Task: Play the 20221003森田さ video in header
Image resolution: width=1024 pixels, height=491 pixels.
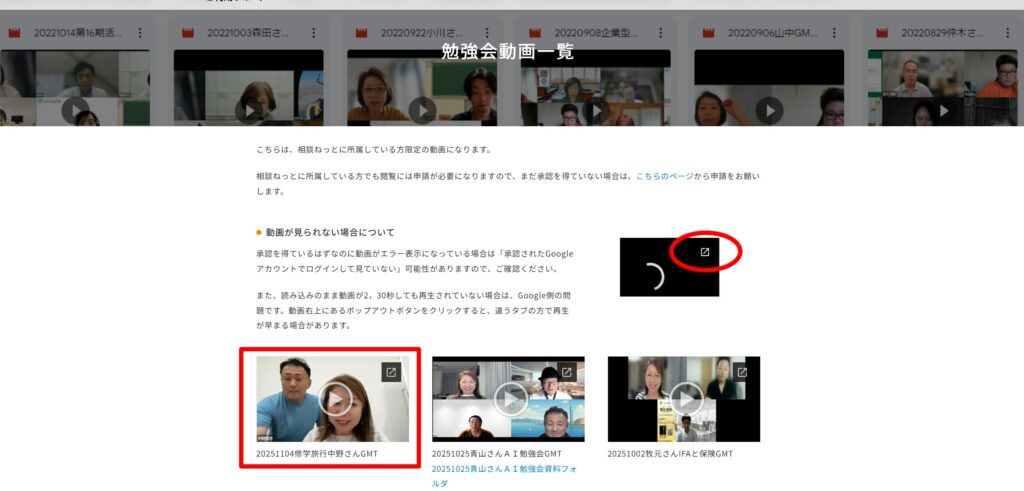Action: 249,110
